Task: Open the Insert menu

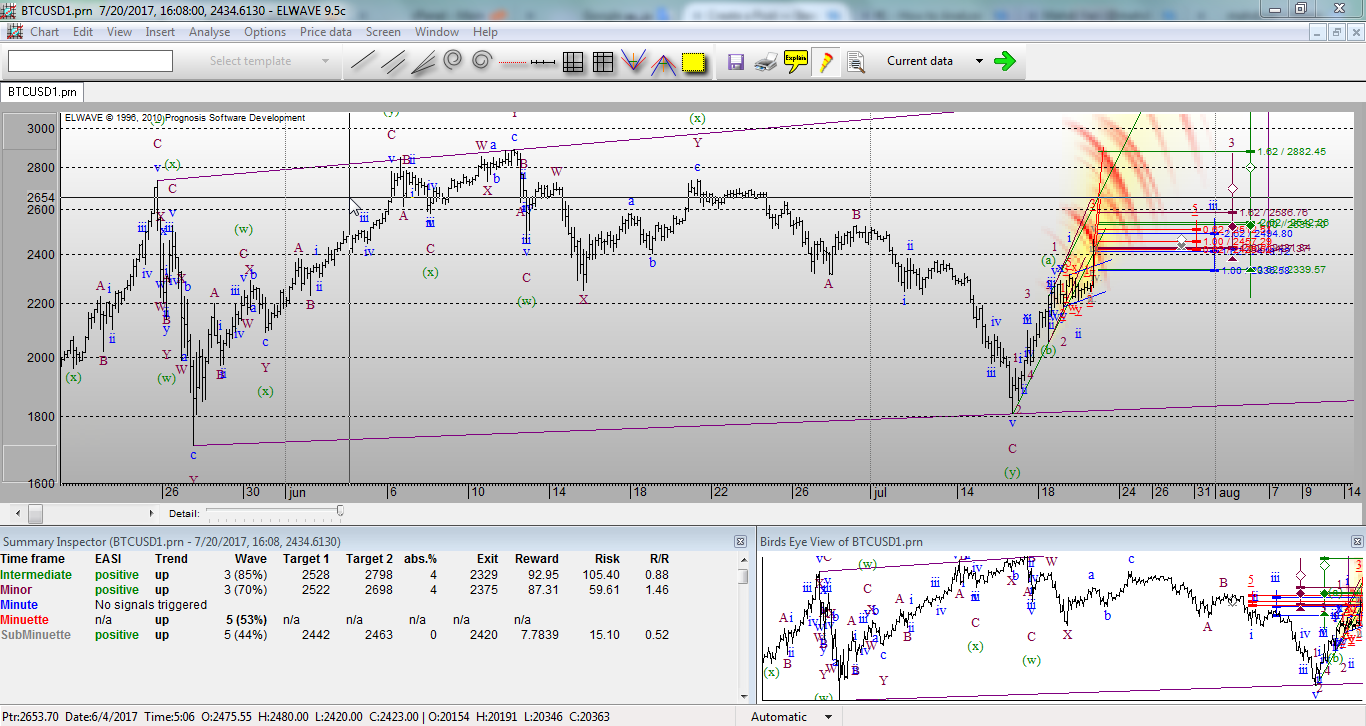Action: point(160,31)
